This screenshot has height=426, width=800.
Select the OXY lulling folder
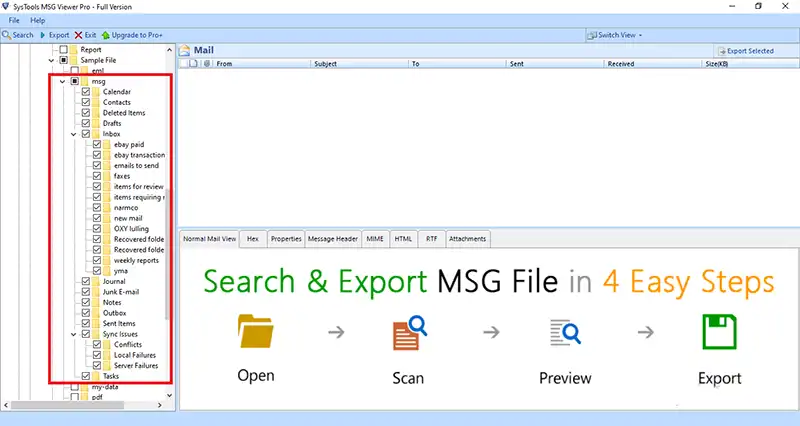click(131, 229)
